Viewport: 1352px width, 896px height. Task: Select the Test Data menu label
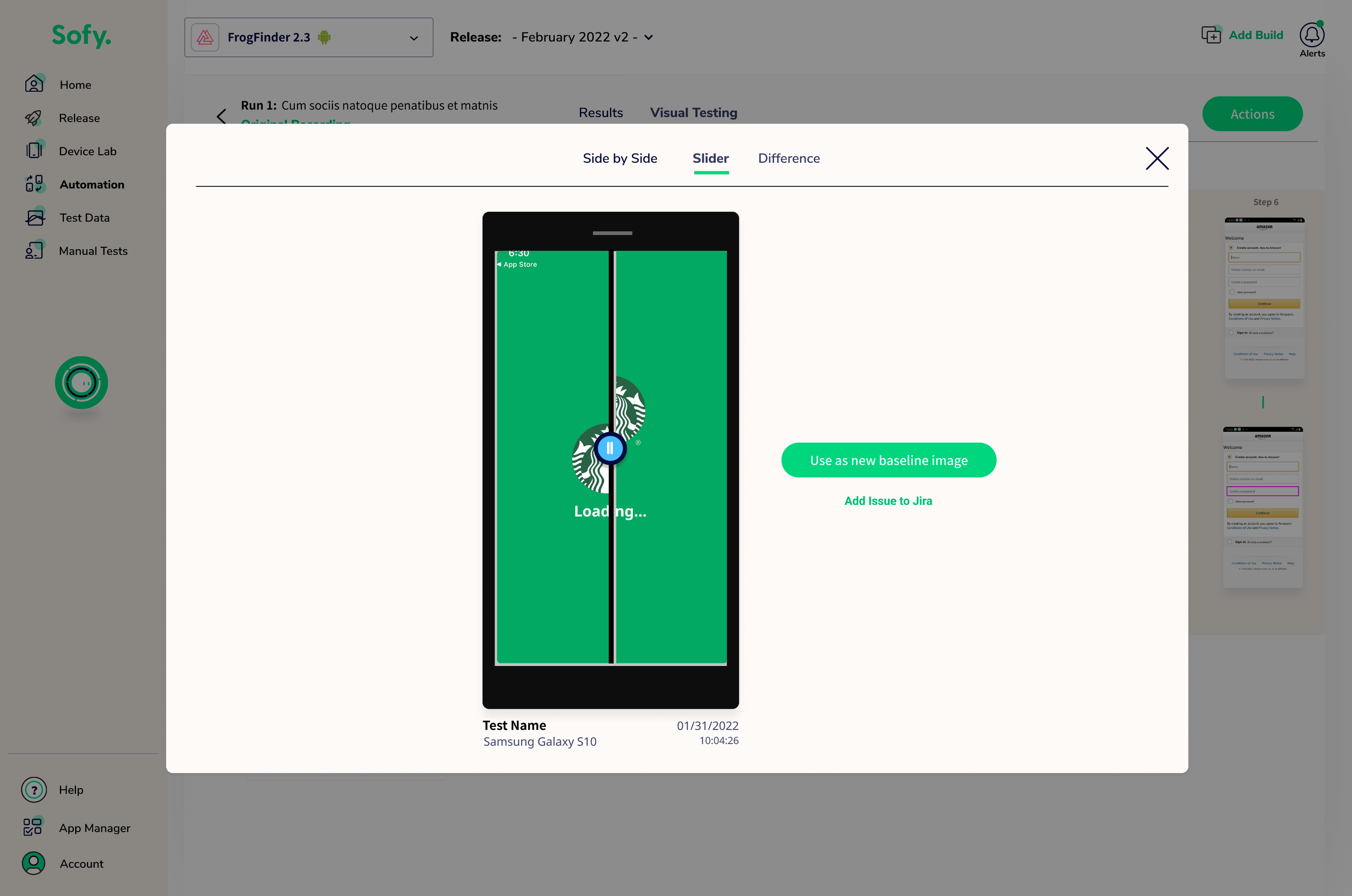click(84, 218)
